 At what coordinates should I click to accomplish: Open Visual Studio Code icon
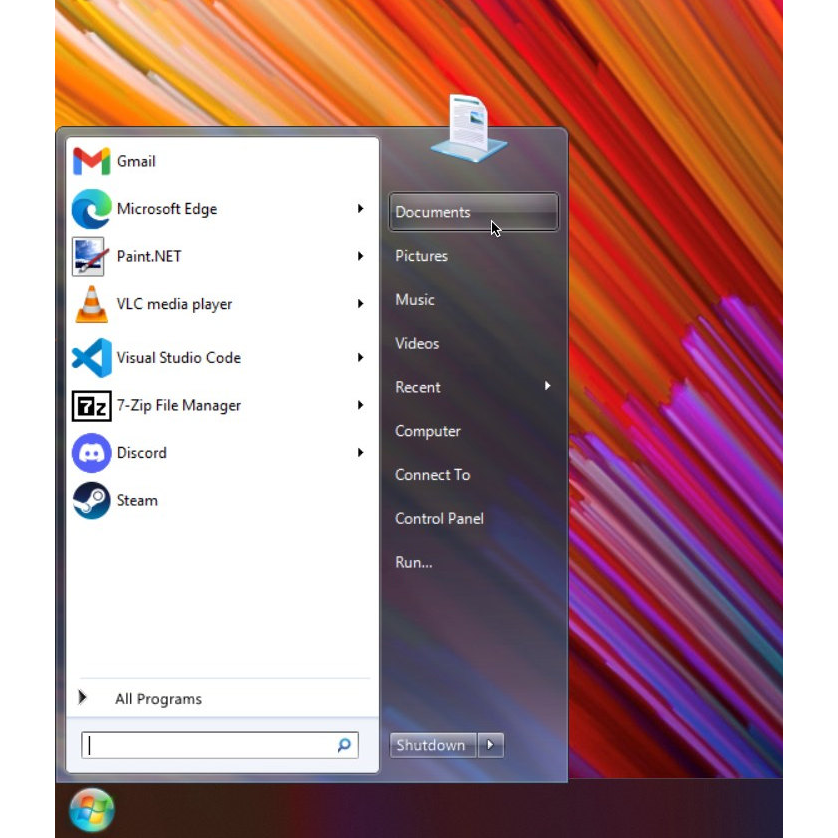coord(91,358)
